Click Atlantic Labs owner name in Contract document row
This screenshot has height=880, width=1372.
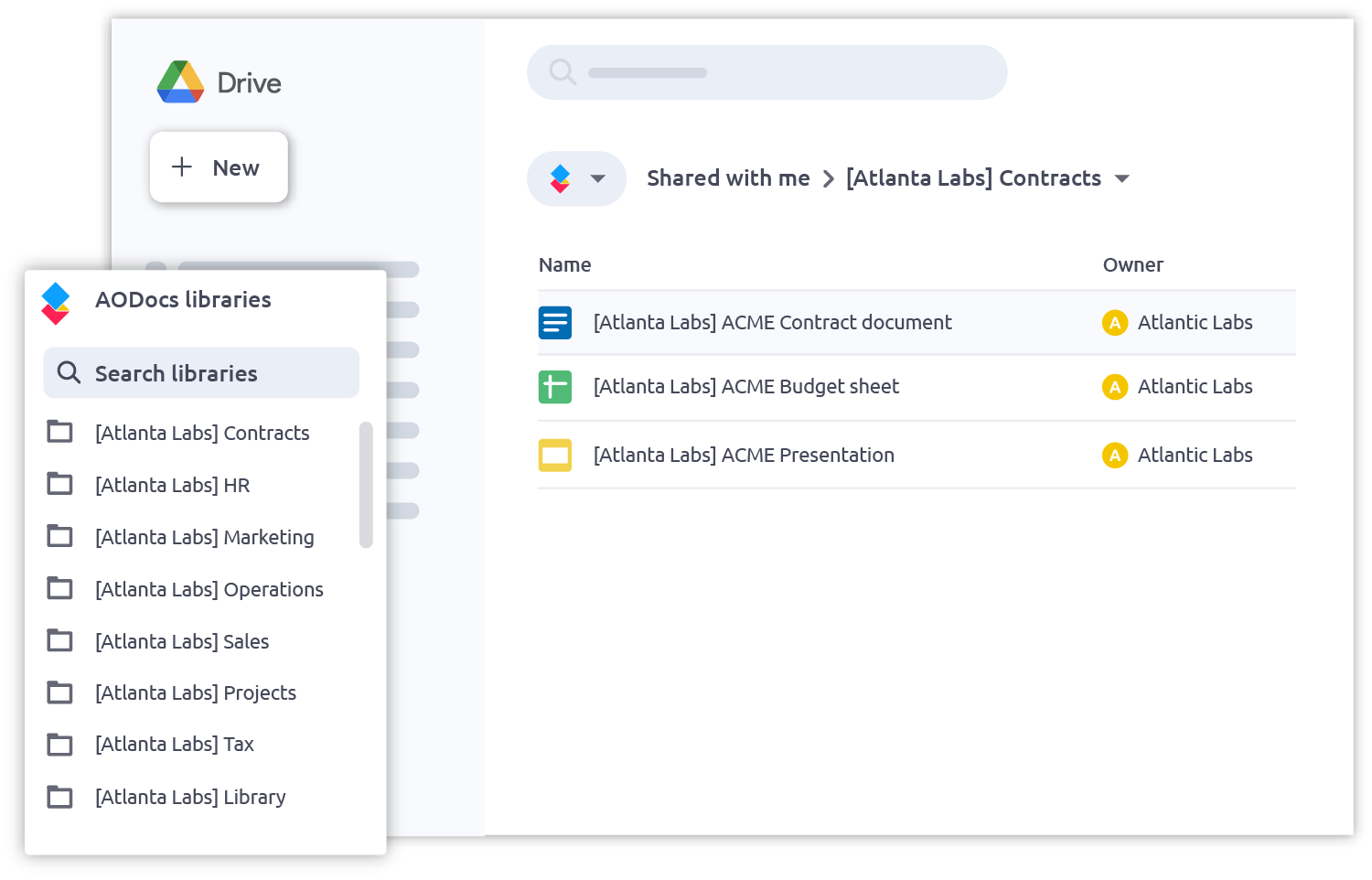tap(1195, 322)
